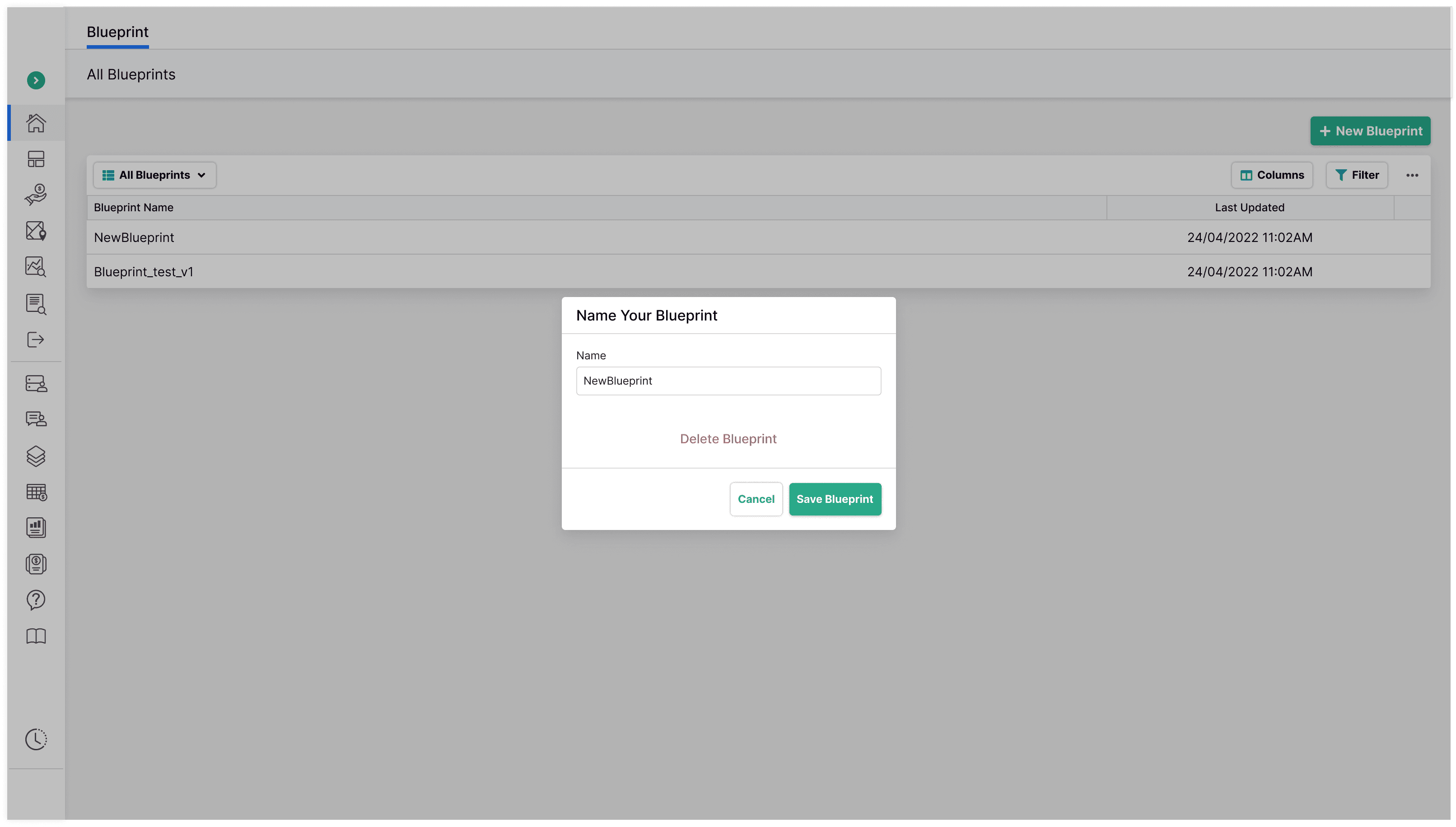
Task: Expand the sidebar with green arrow button
Action: (36, 80)
